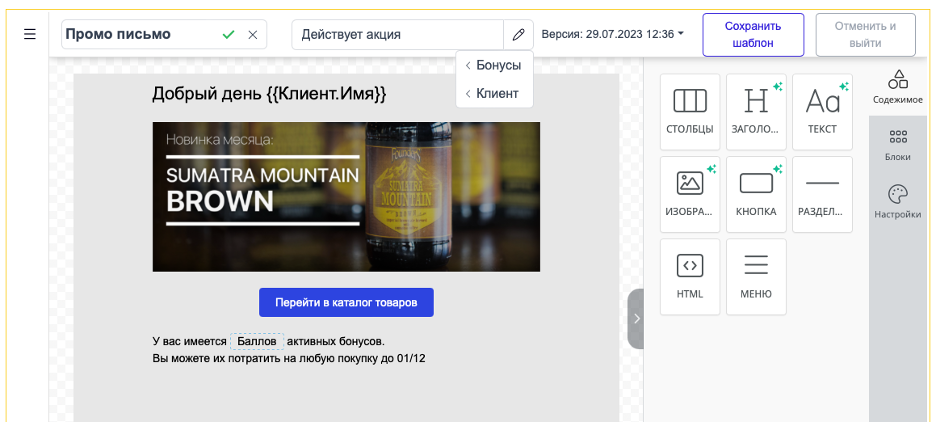Click Сохранить шаблон button

coord(753,35)
